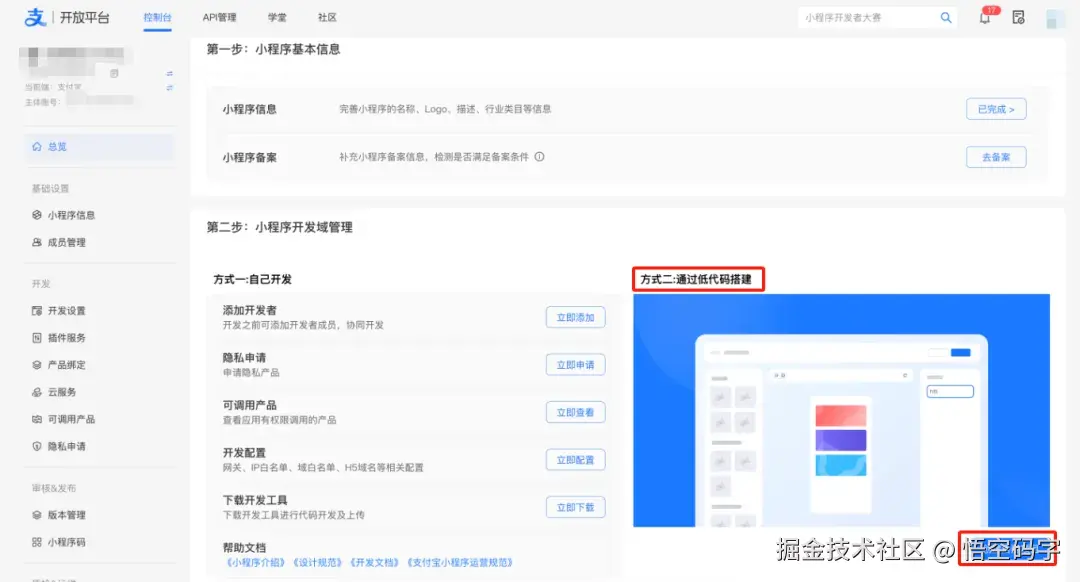The height and width of the screenshot is (582, 1080).
Task: Click the copy icon in account panel
Action: coord(114,73)
